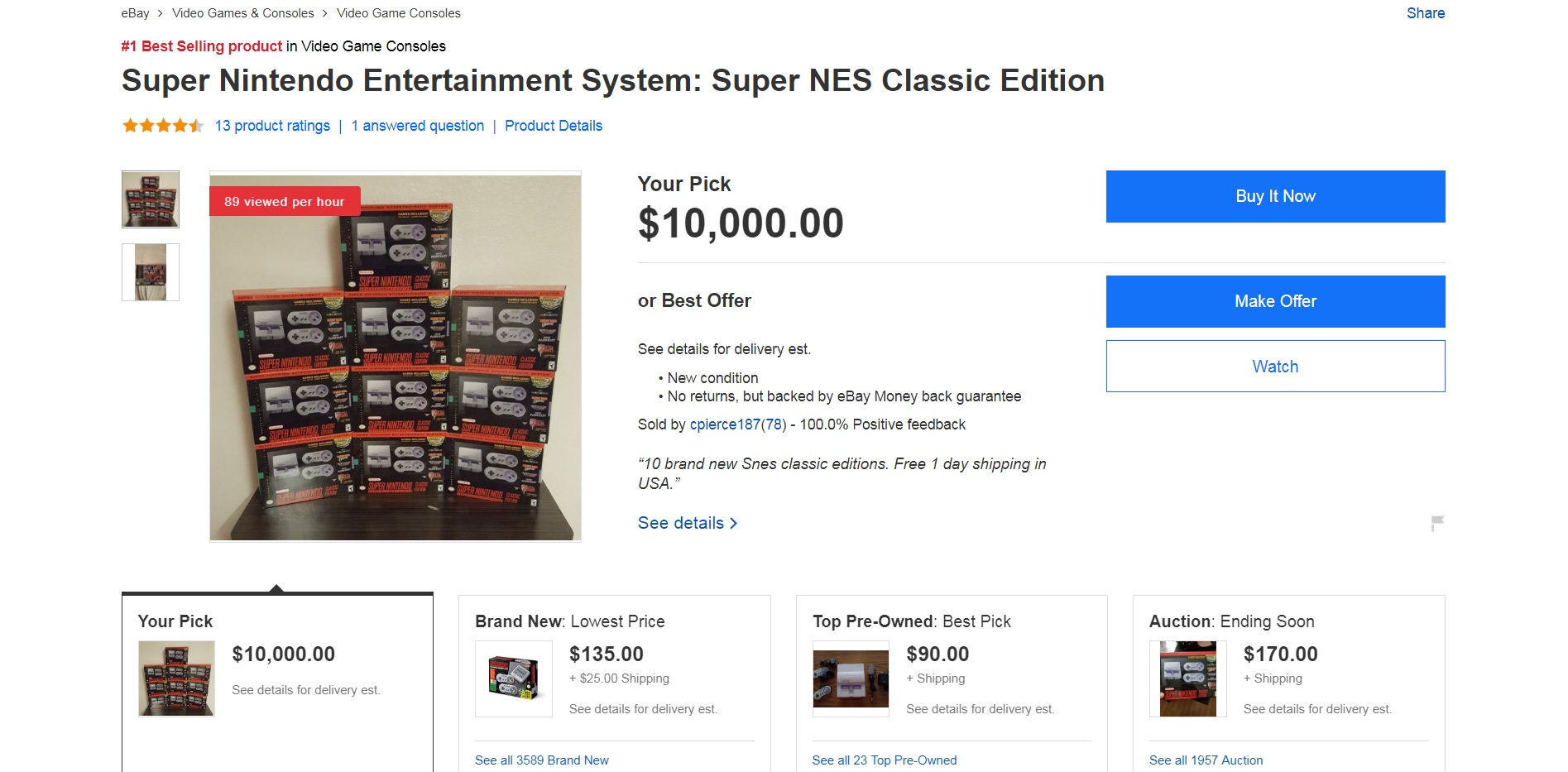Select the second product thumbnail
This screenshot has height=772, width=1568.
[151, 272]
